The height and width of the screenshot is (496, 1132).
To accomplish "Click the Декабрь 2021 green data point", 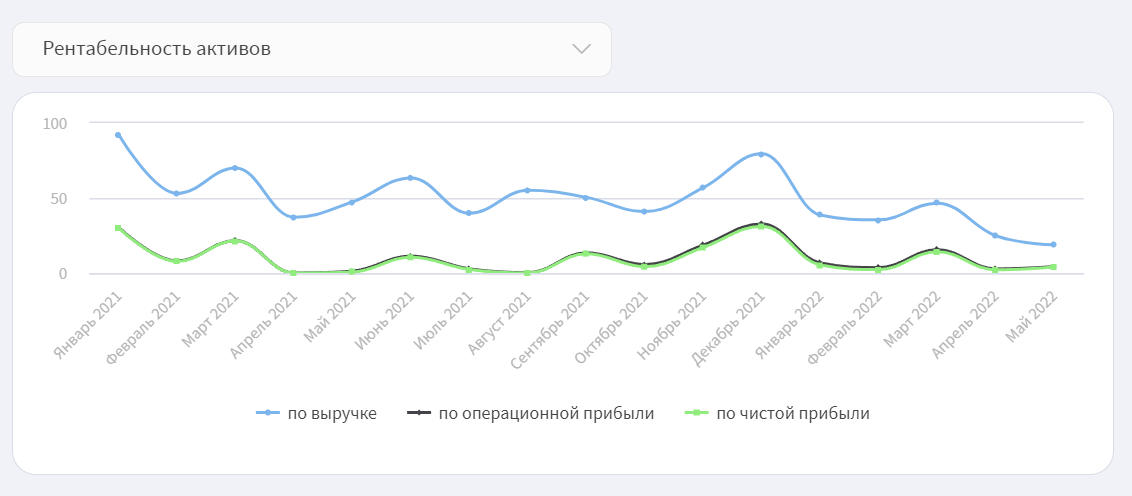I will [x=761, y=226].
